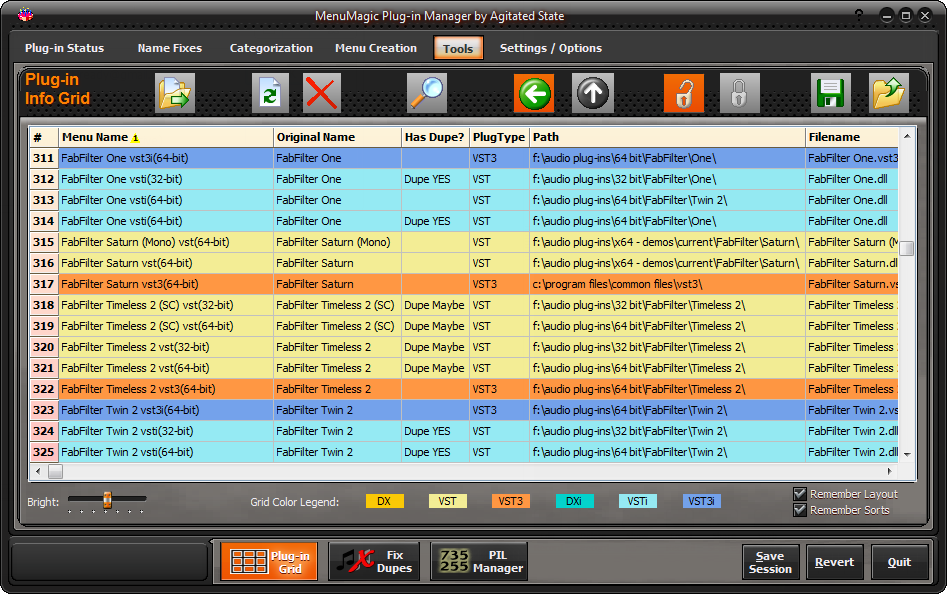Screen dimensions: 947x594
Task: Select row 323 FabFilter Twin 2 vst3i(64-bit)
Action: (x=463, y=410)
